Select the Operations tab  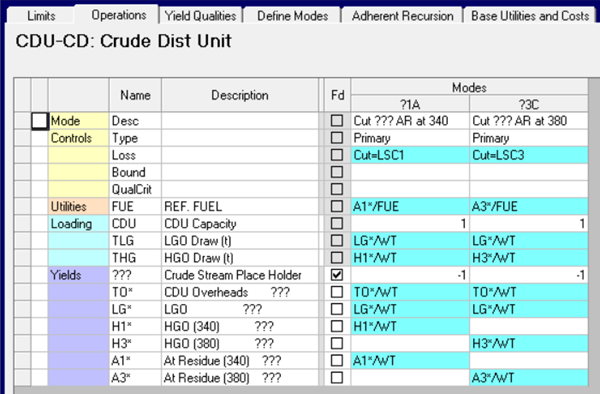click(119, 15)
